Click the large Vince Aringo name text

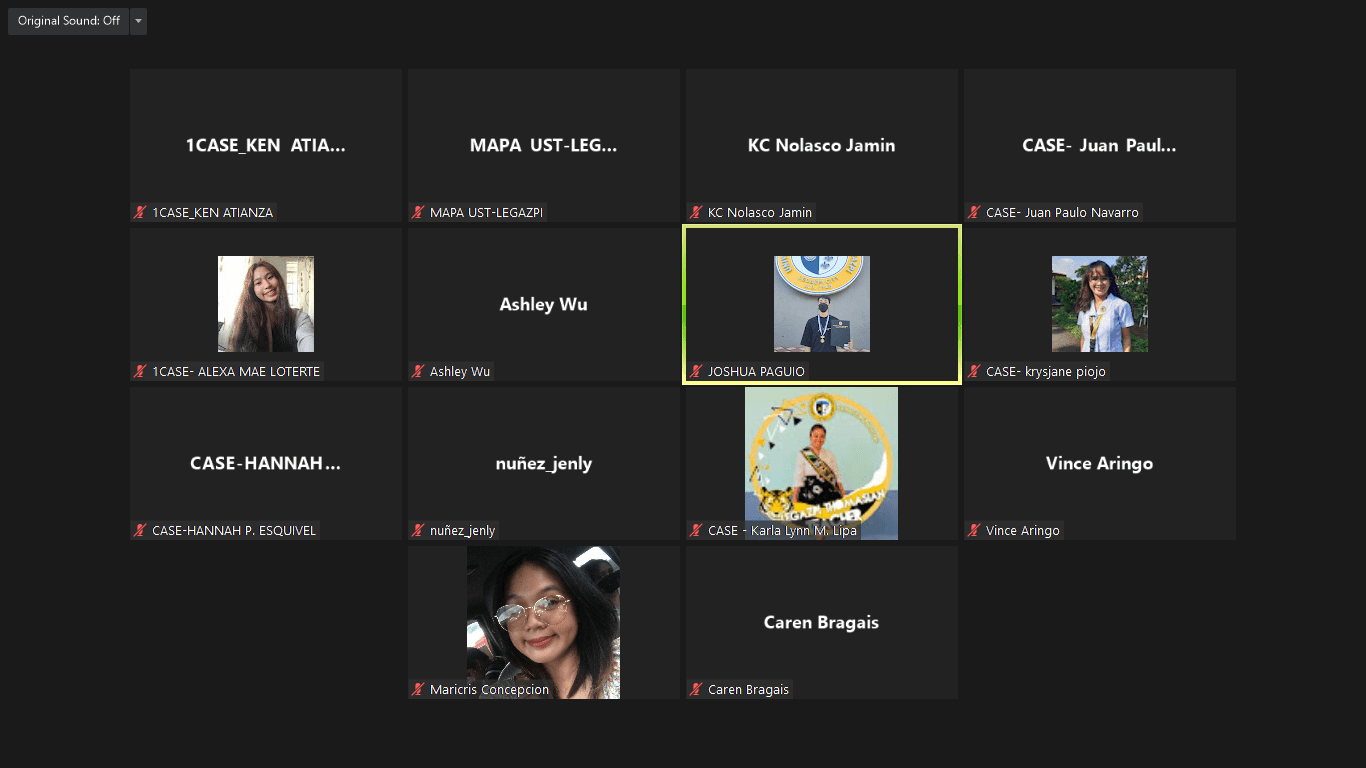coord(1099,463)
